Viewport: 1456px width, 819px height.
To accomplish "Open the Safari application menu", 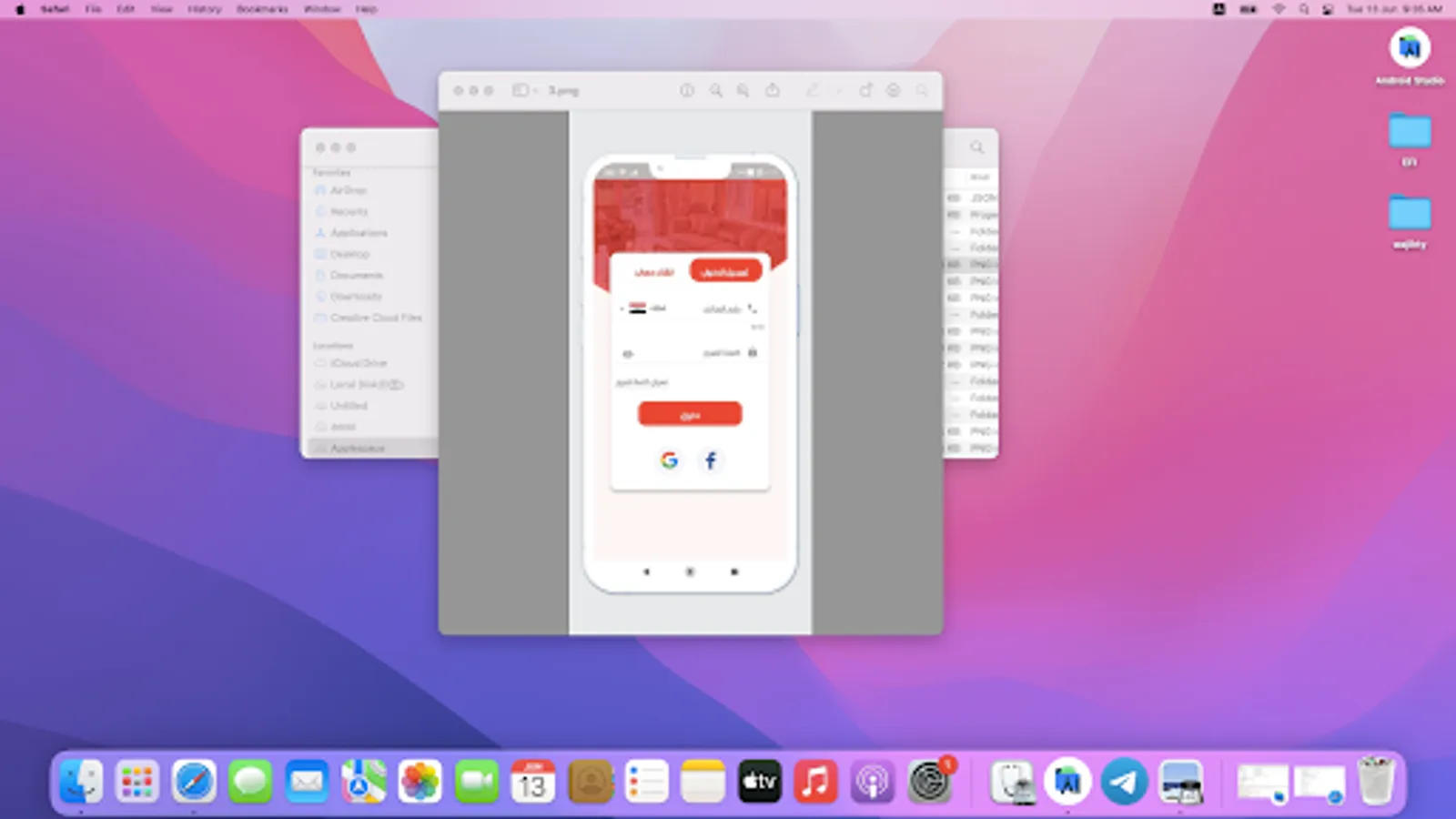I will click(55, 9).
